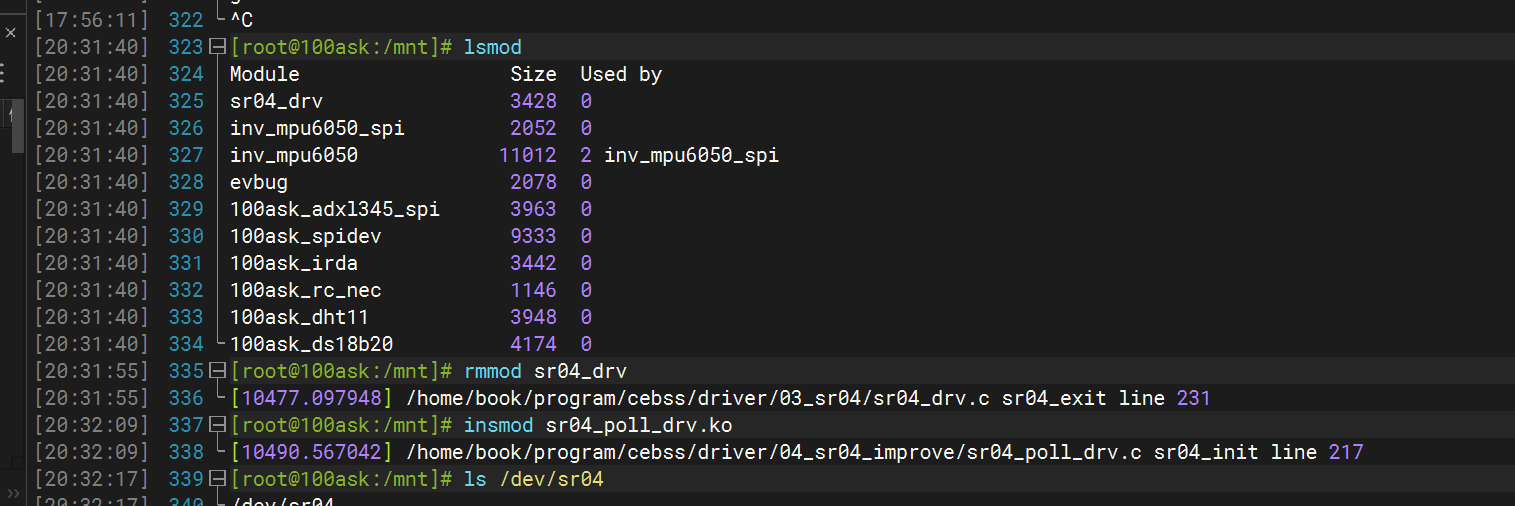Click the size value 2078
Viewport: 1515px width, 506px height.
(533, 182)
